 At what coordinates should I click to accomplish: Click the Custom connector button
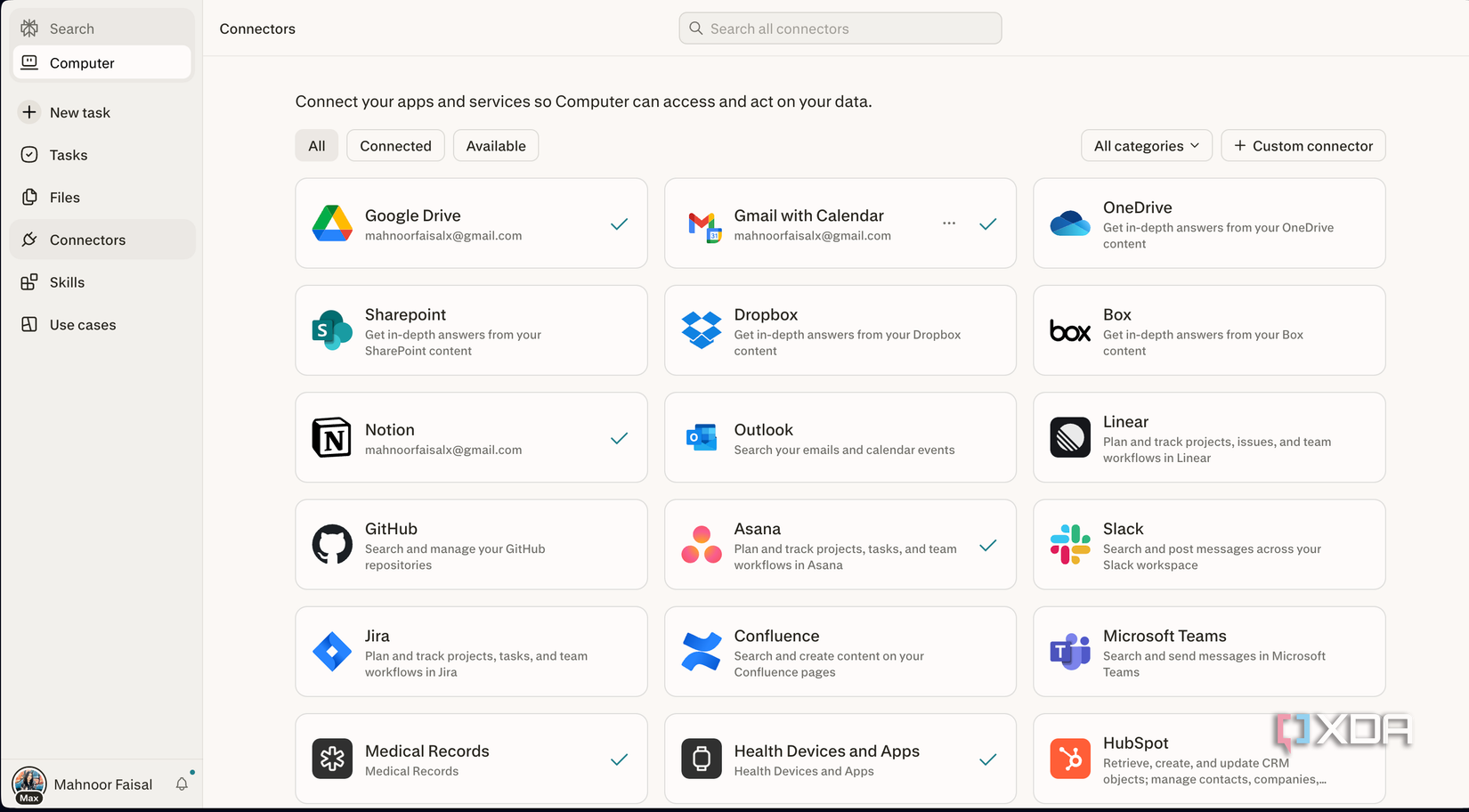click(x=1303, y=146)
